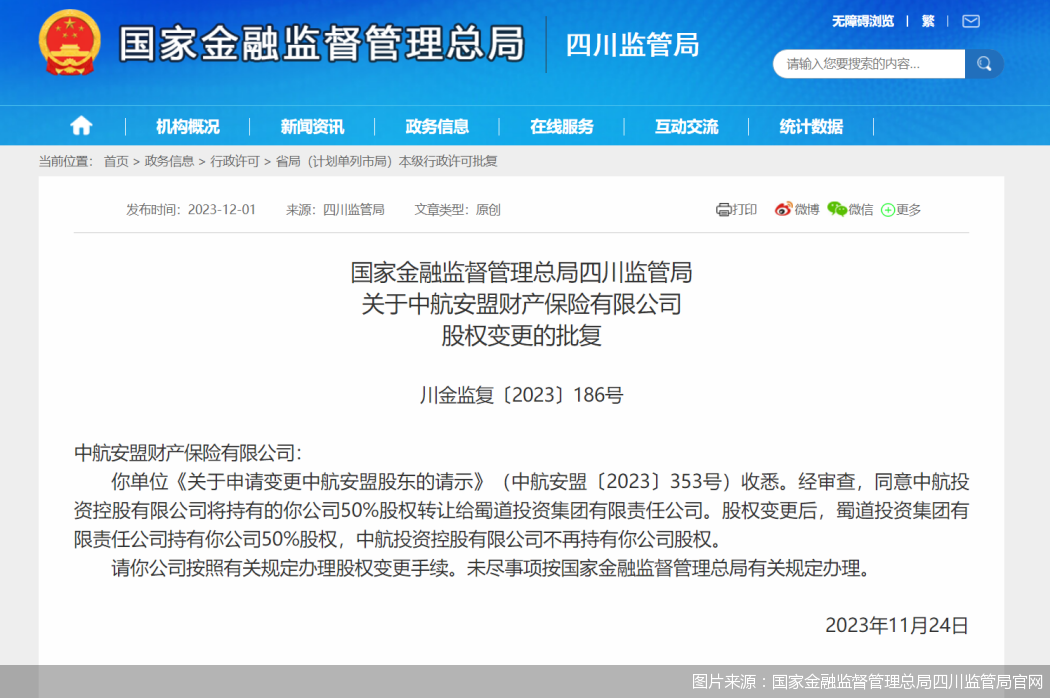1050x698 pixels.
Task: Open the 在线服务 menu
Action: point(562,126)
